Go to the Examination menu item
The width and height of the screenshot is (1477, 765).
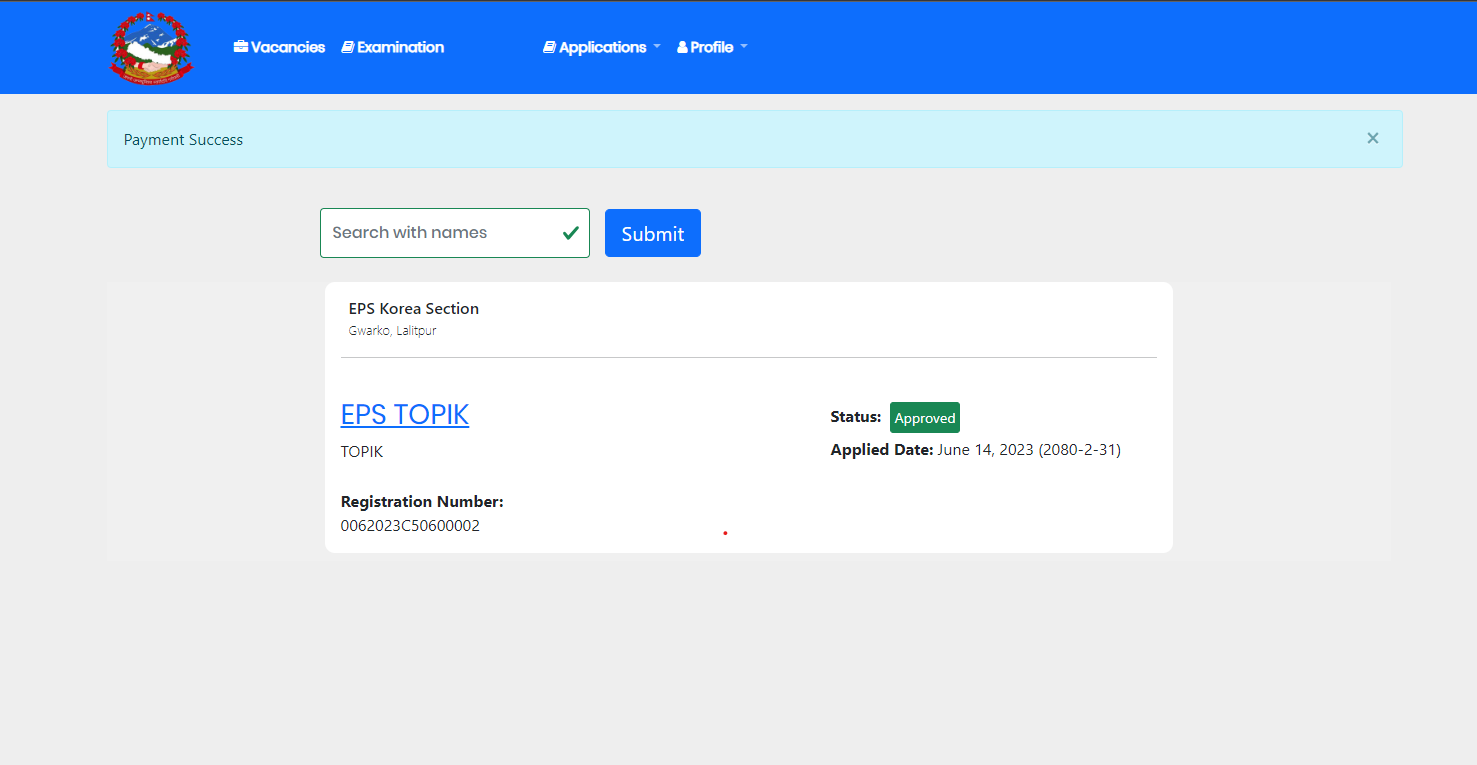[x=400, y=47]
